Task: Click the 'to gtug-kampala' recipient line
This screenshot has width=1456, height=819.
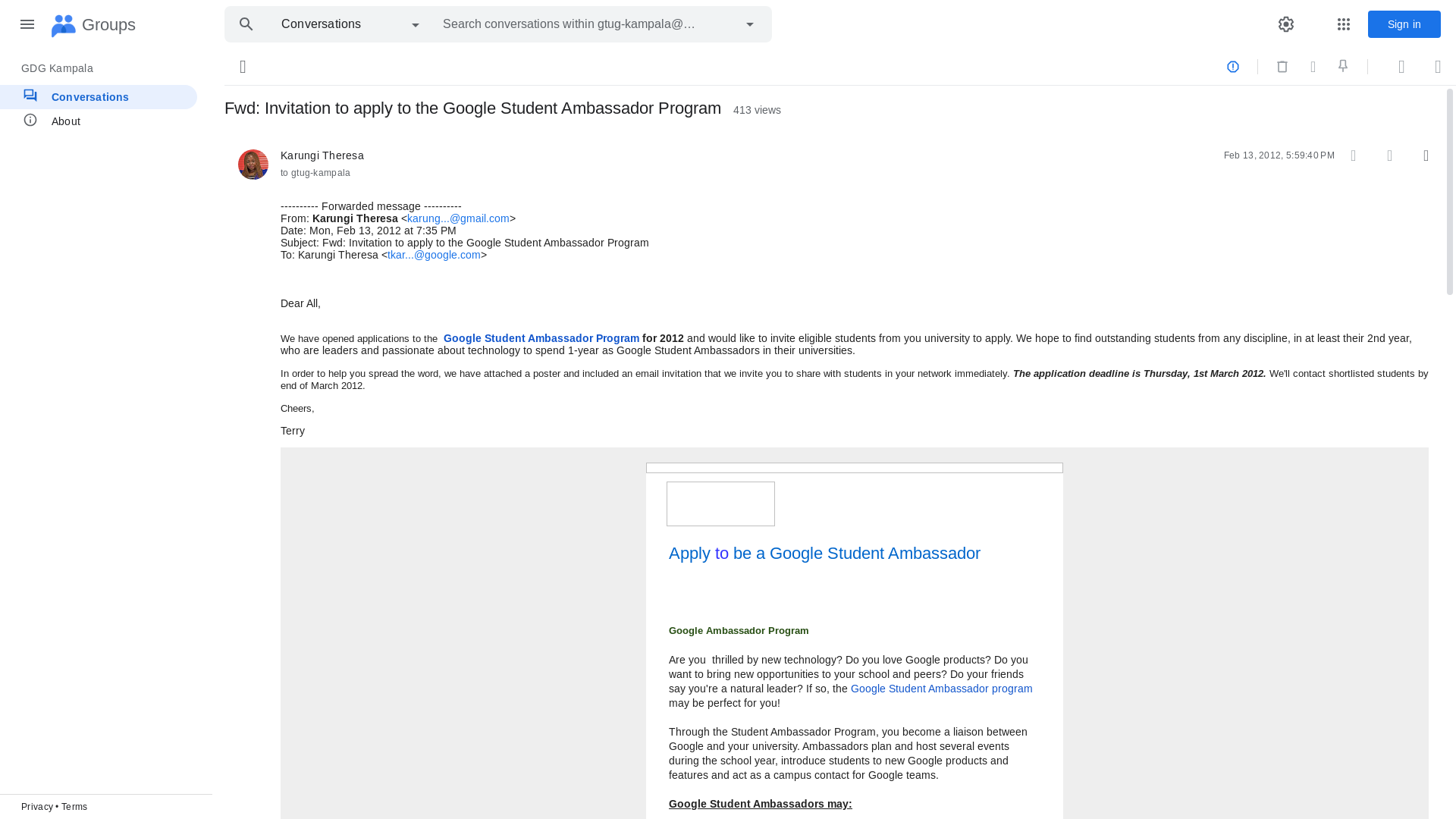Action: coord(315,173)
